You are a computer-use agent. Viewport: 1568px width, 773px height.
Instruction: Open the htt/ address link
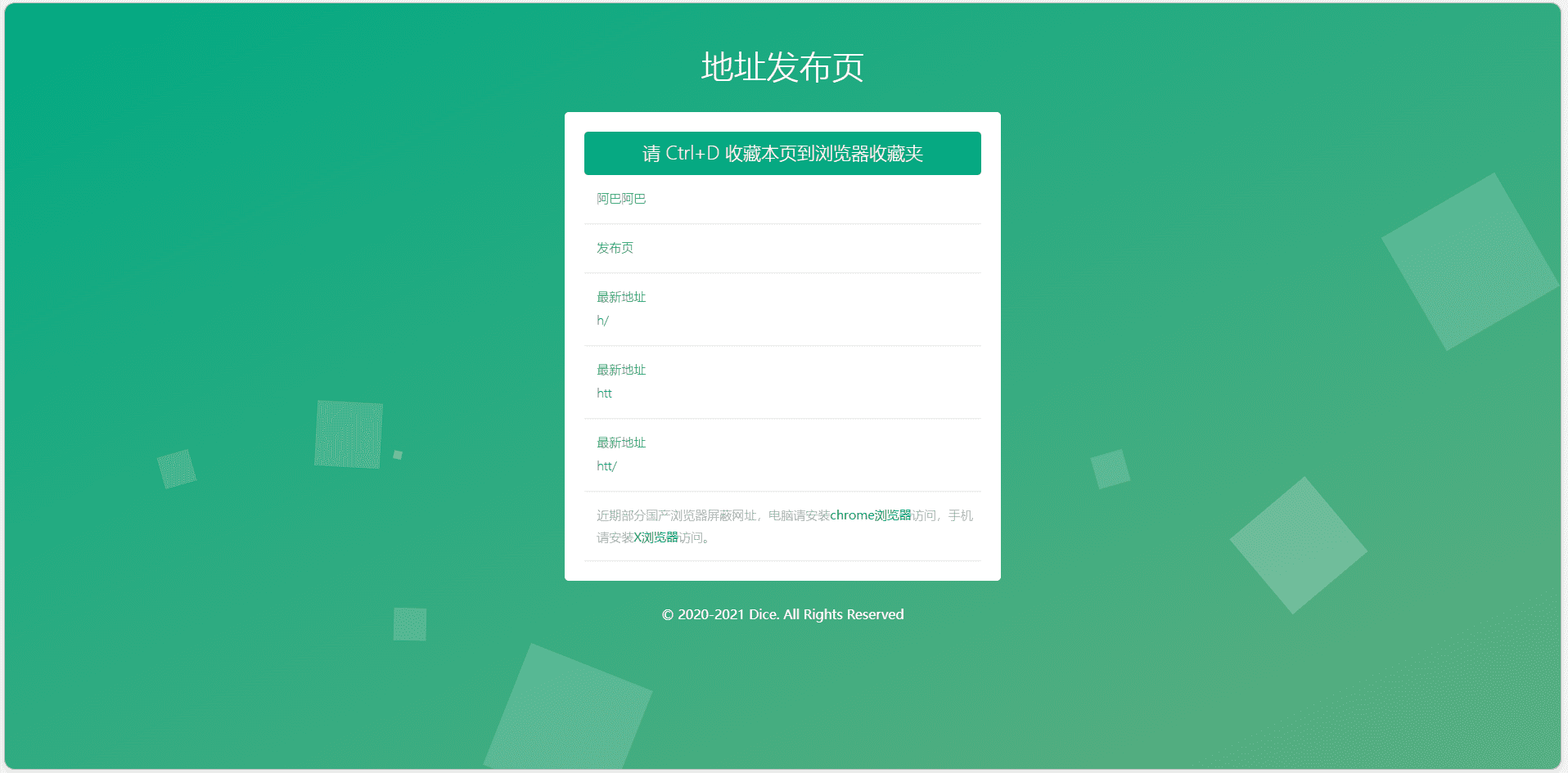click(606, 466)
